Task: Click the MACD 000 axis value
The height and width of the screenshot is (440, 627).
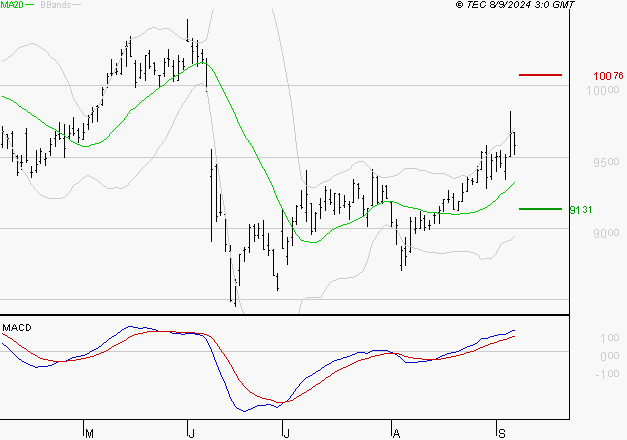Action: click(610, 356)
